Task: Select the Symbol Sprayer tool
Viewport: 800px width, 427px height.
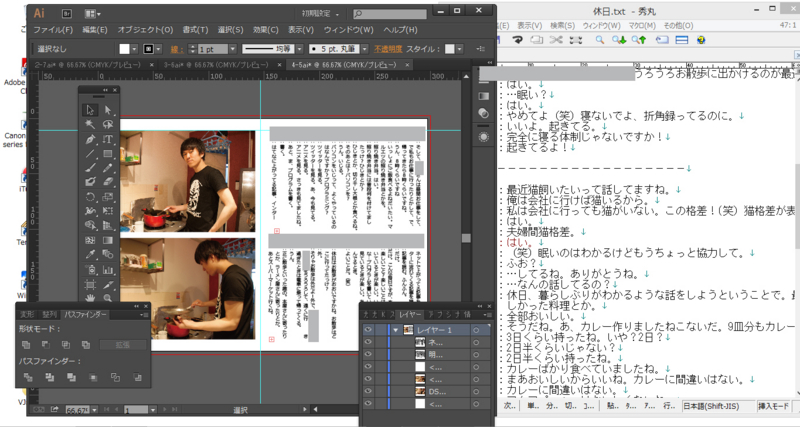Action: tap(90, 269)
